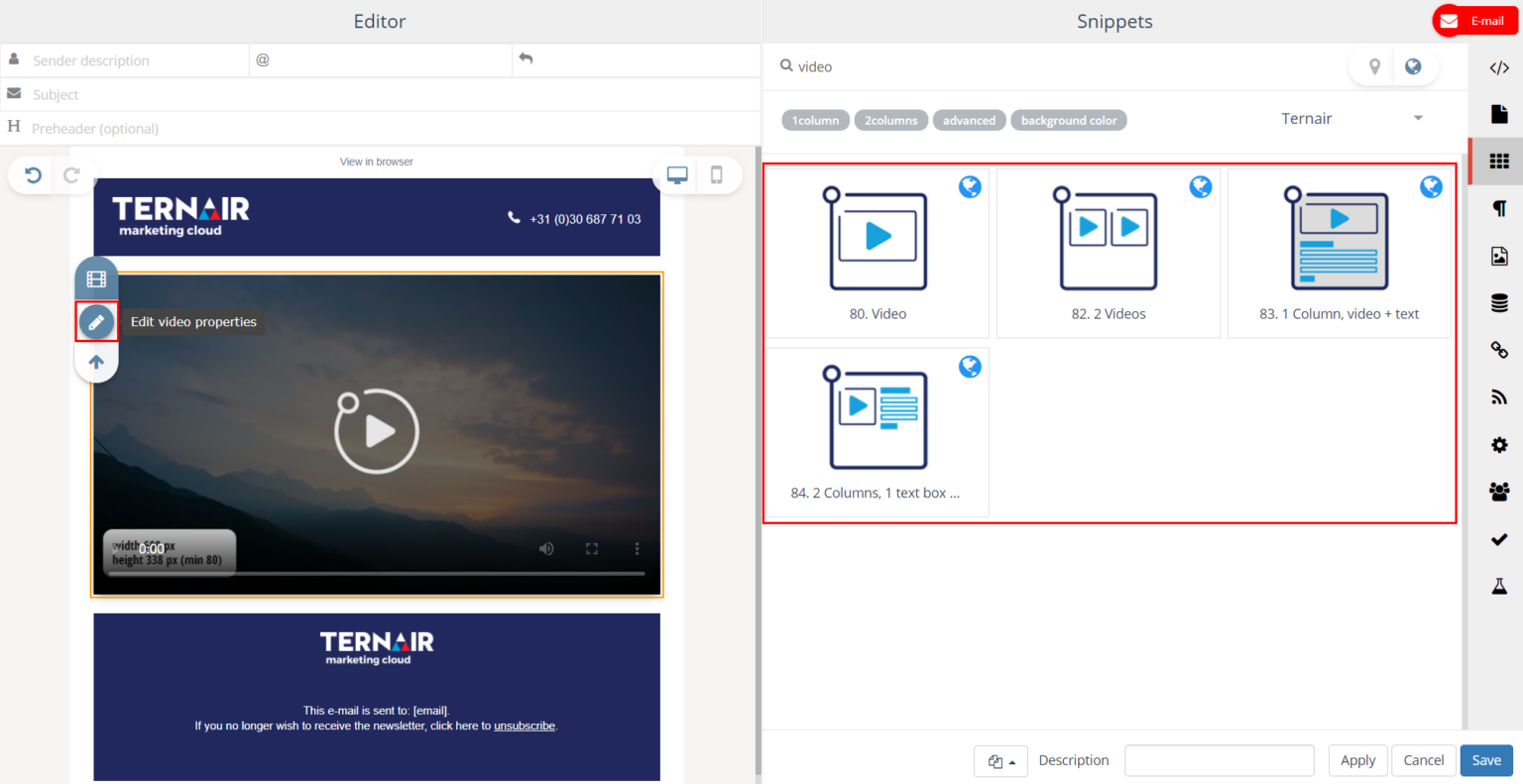Click the location pin filter icon

tap(1374, 66)
